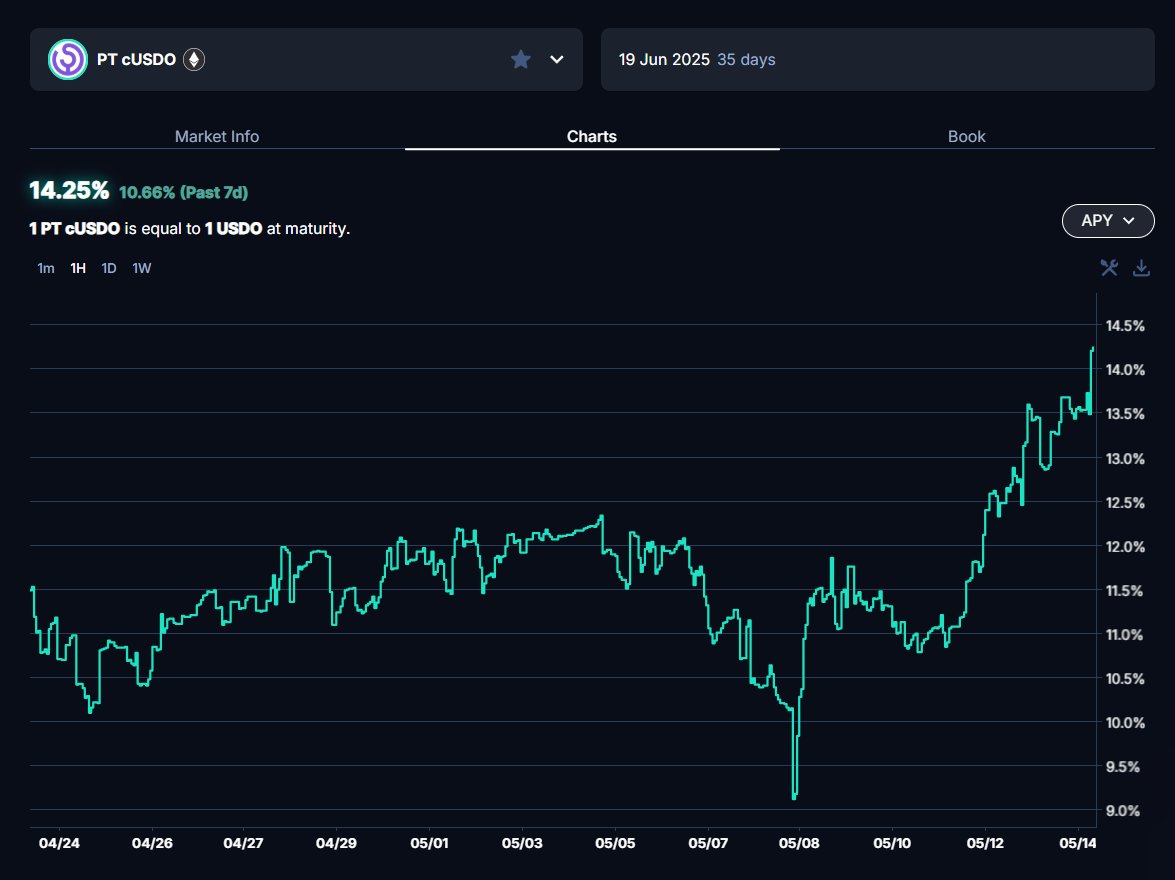1175x880 pixels.
Task: Click the 9.0% y-axis label
Action: [x=1125, y=810]
